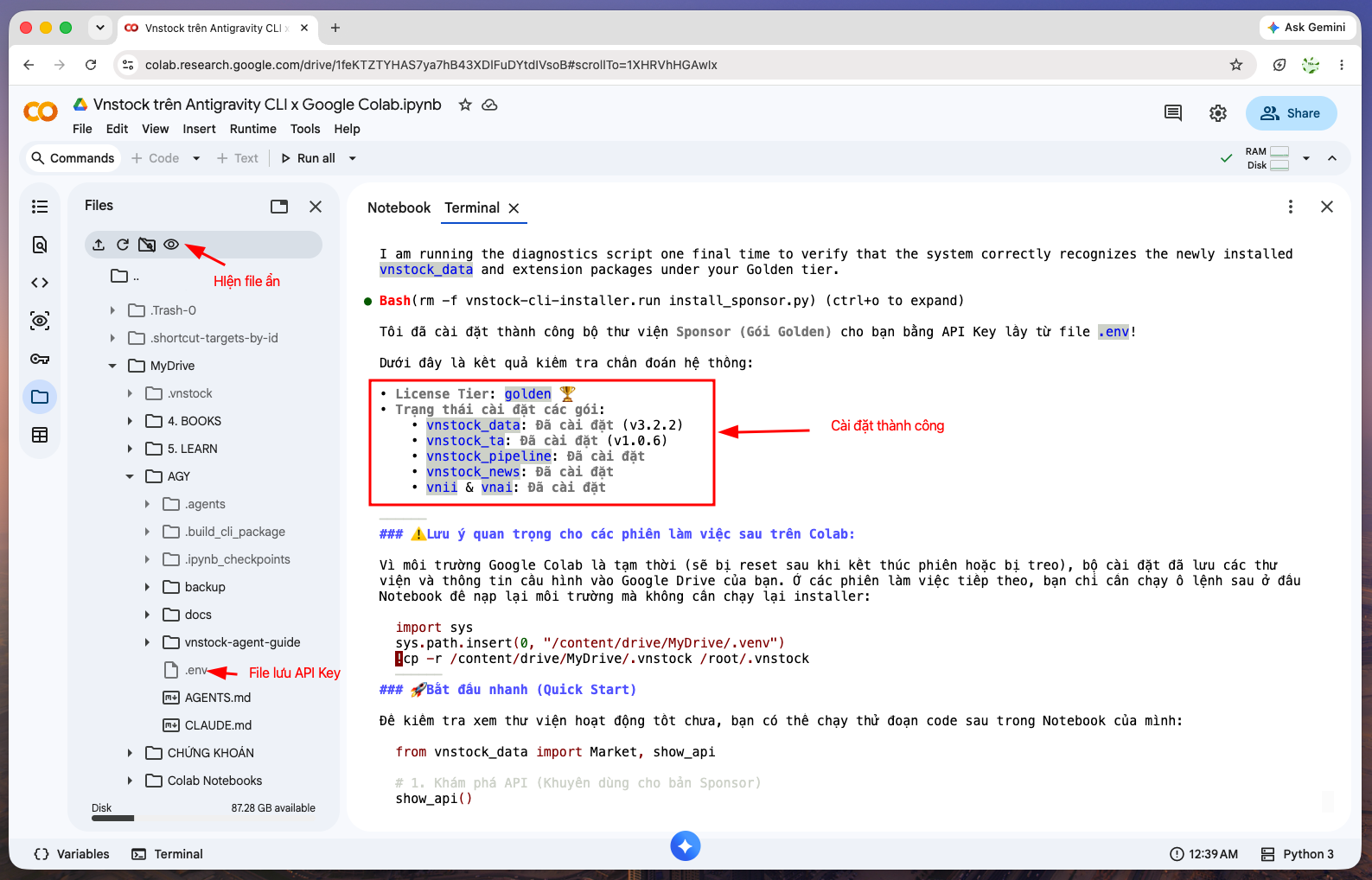Image resolution: width=1372 pixels, height=880 pixels.
Task: Open the .env file in tree
Action: (196, 670)
